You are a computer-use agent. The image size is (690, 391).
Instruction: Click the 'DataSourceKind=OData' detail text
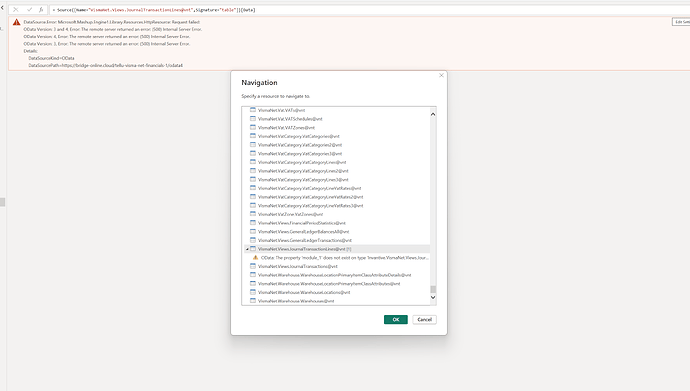[x=51, y=58]
